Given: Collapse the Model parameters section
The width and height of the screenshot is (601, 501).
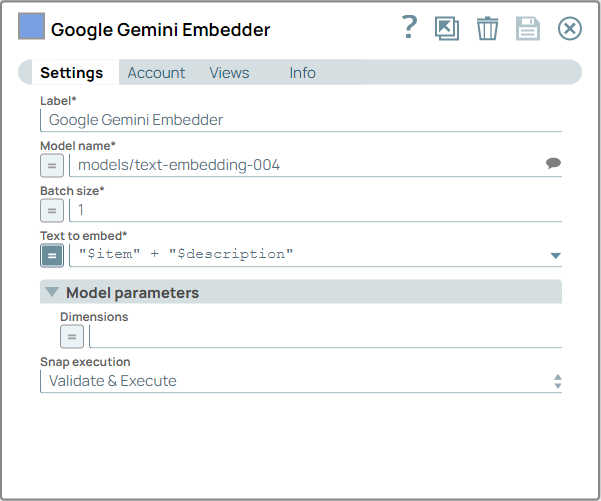Looking at the screenshot, I should [52, 292].
